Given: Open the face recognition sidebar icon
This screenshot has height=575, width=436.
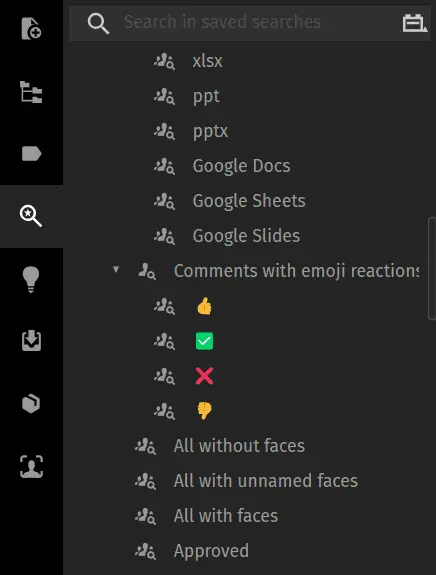Looking at the screenshot, I should click(x=31, y=466).
